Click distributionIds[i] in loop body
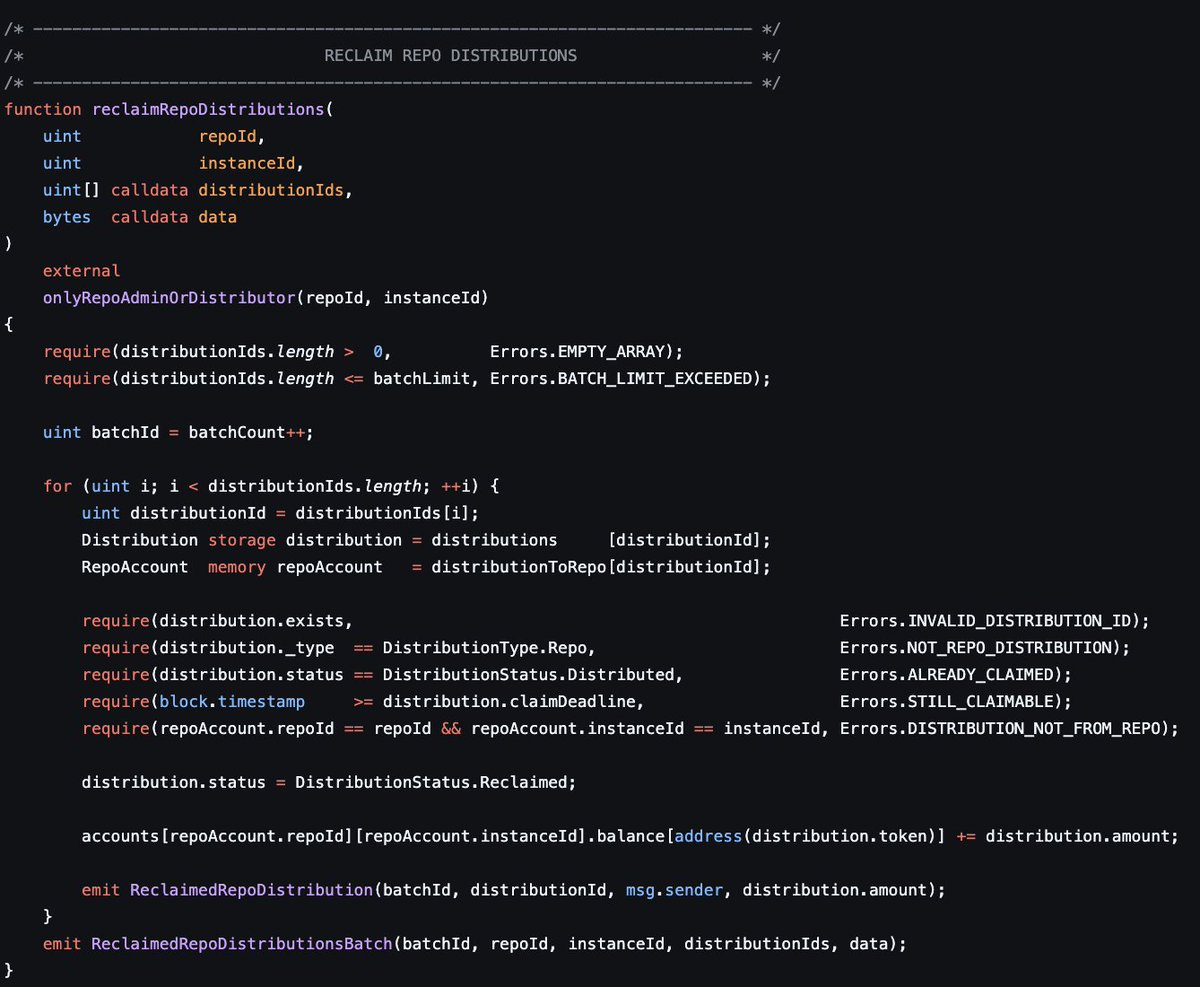 (x=383, y=514)
